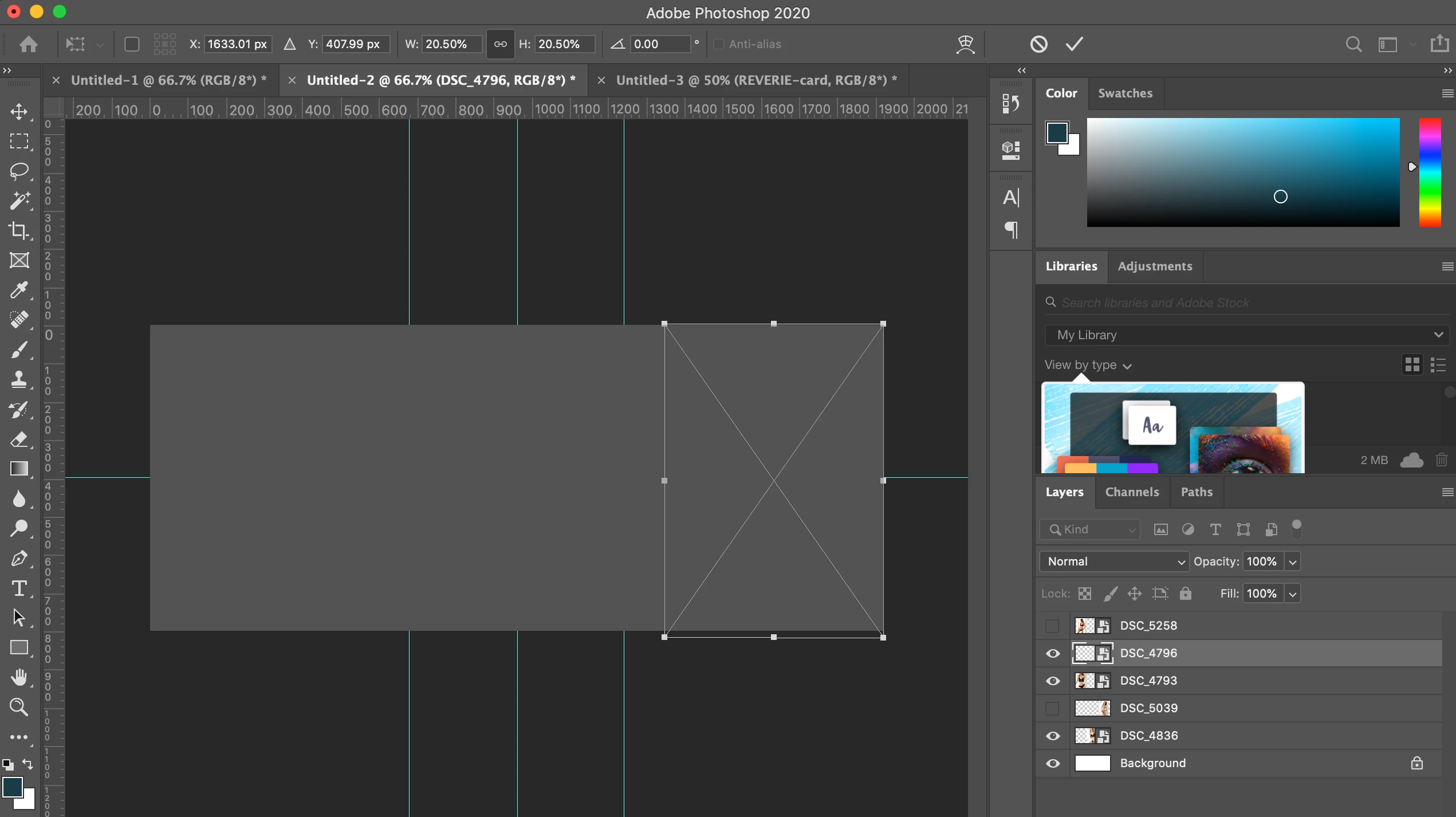Select the Eyedropper tool

click(19, 290)
